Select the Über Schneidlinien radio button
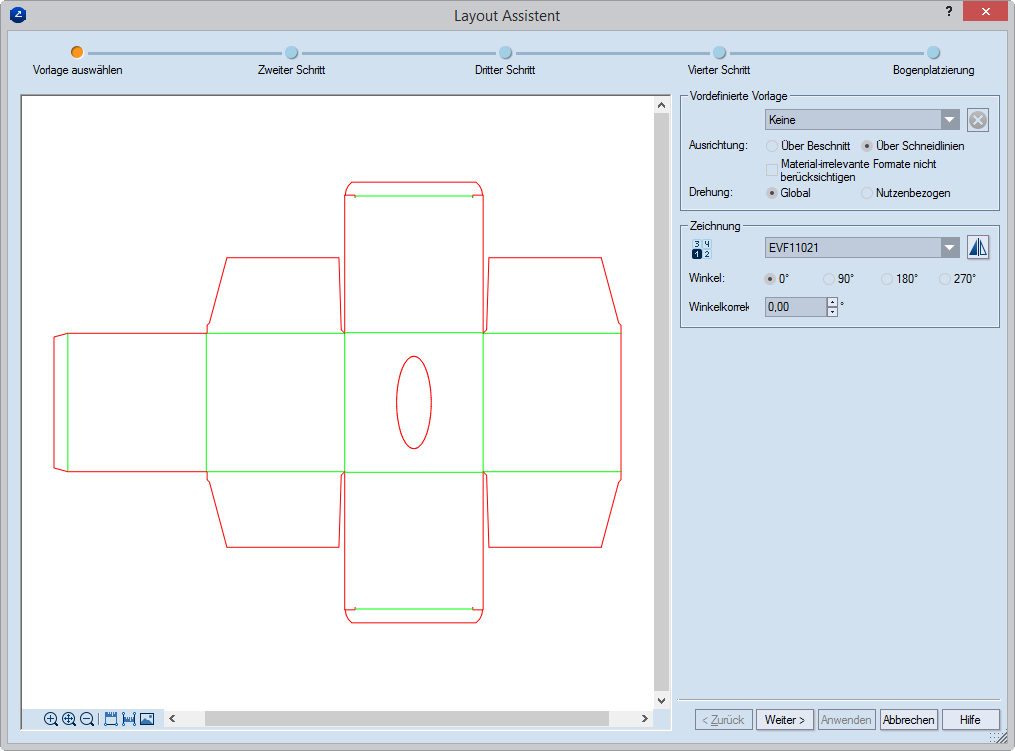This screenshot has height=751, width=1015. click(x=867, y=146)
